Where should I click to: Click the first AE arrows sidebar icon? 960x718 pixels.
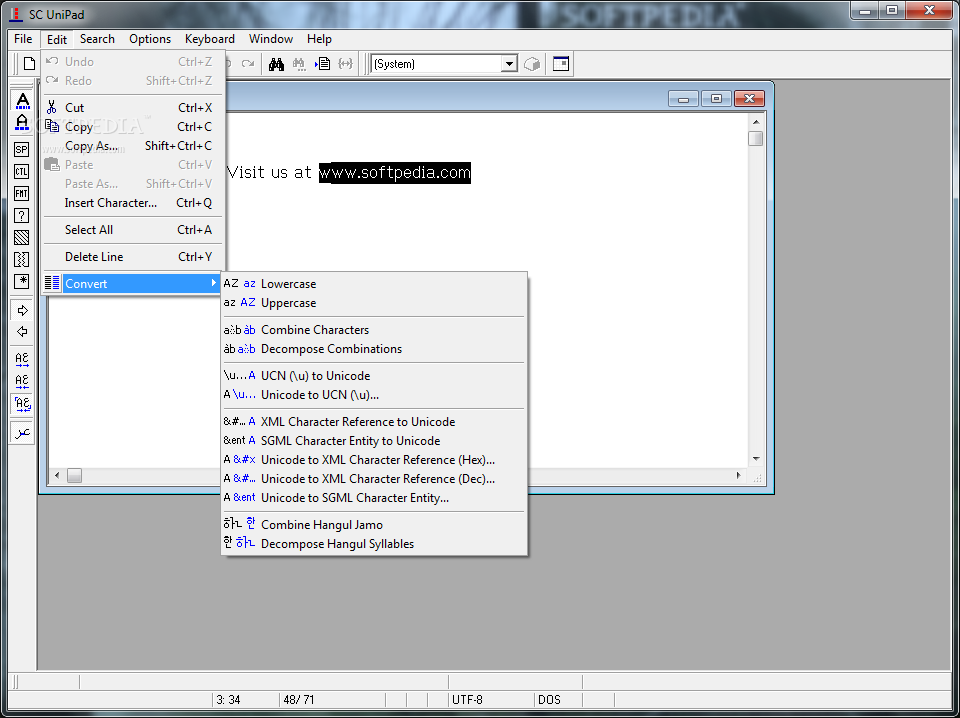pyautogui.click(x=22, y=359)
